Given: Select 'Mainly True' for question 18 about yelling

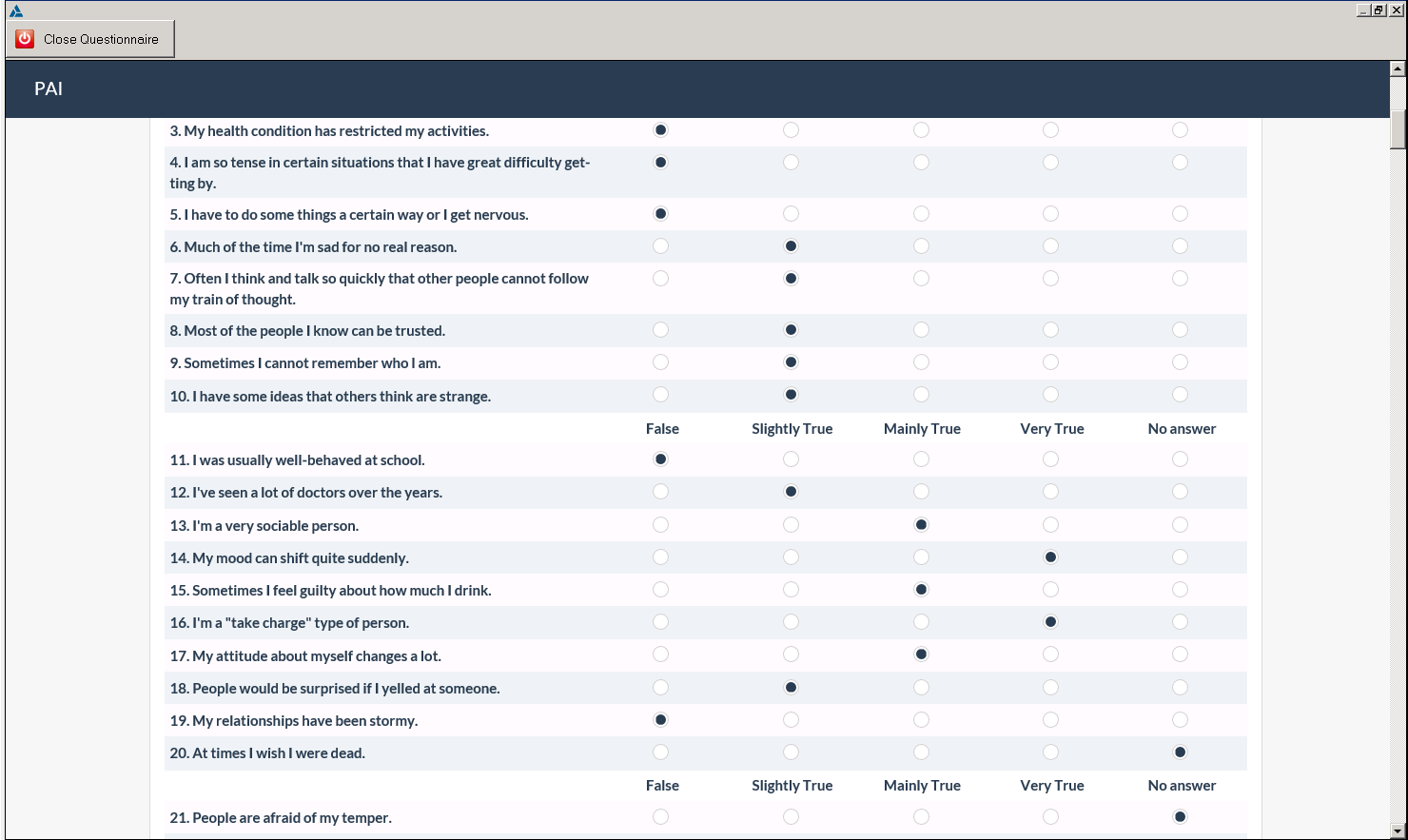Looking at the screenshot, I should 920,687.
